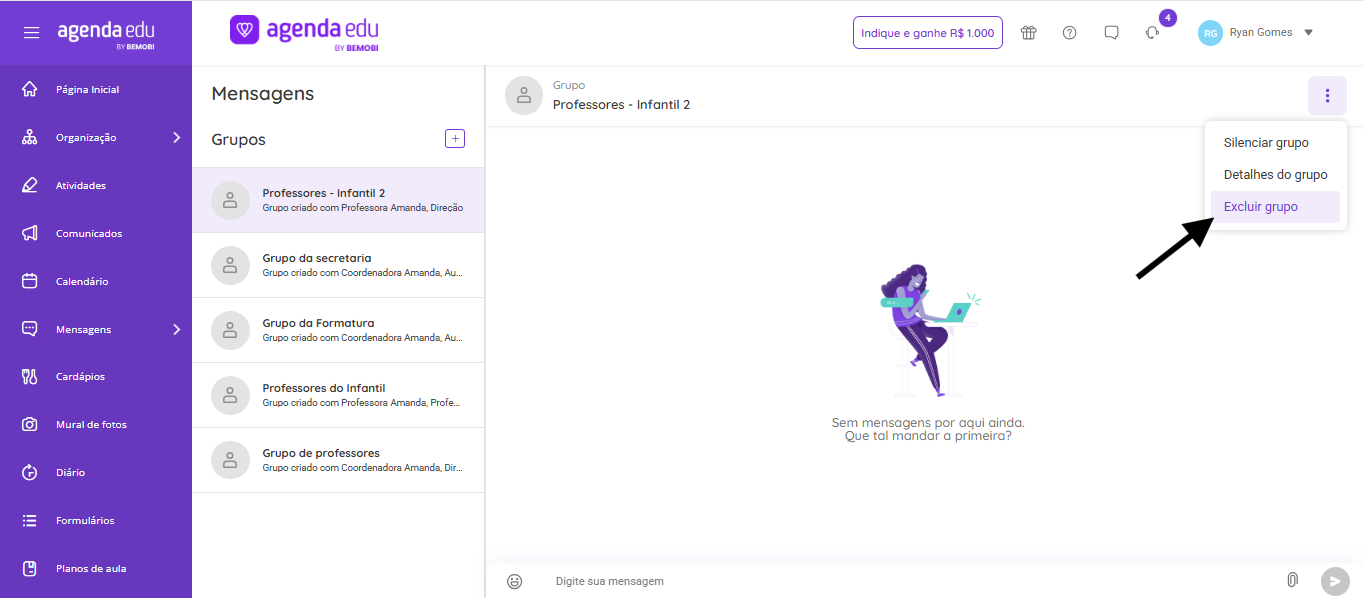
Task: Click the Organização hierarchy icon
Action: pyautogui.click(x=30, y=137)
